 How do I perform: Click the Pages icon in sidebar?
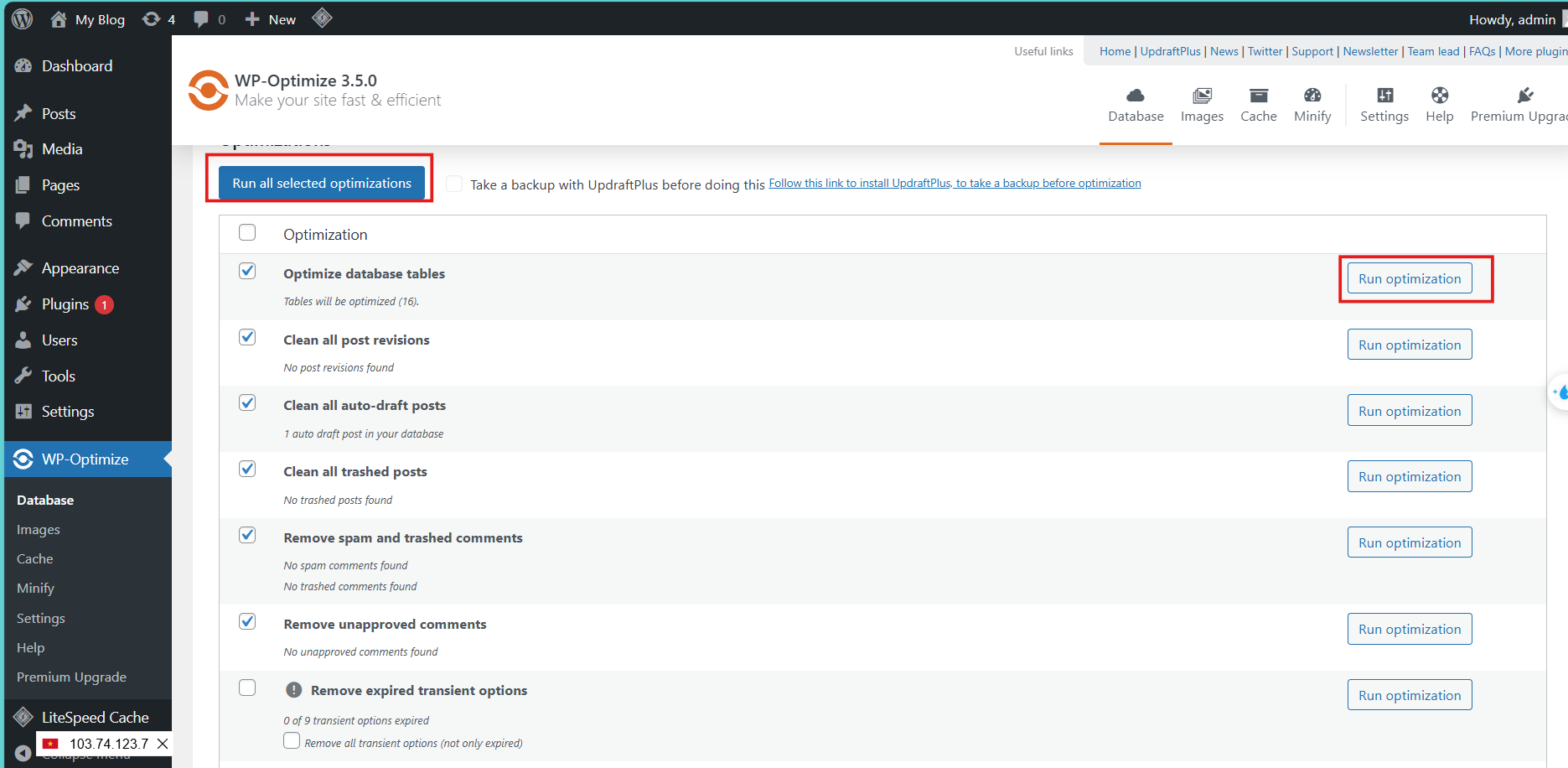pos(23,184)
